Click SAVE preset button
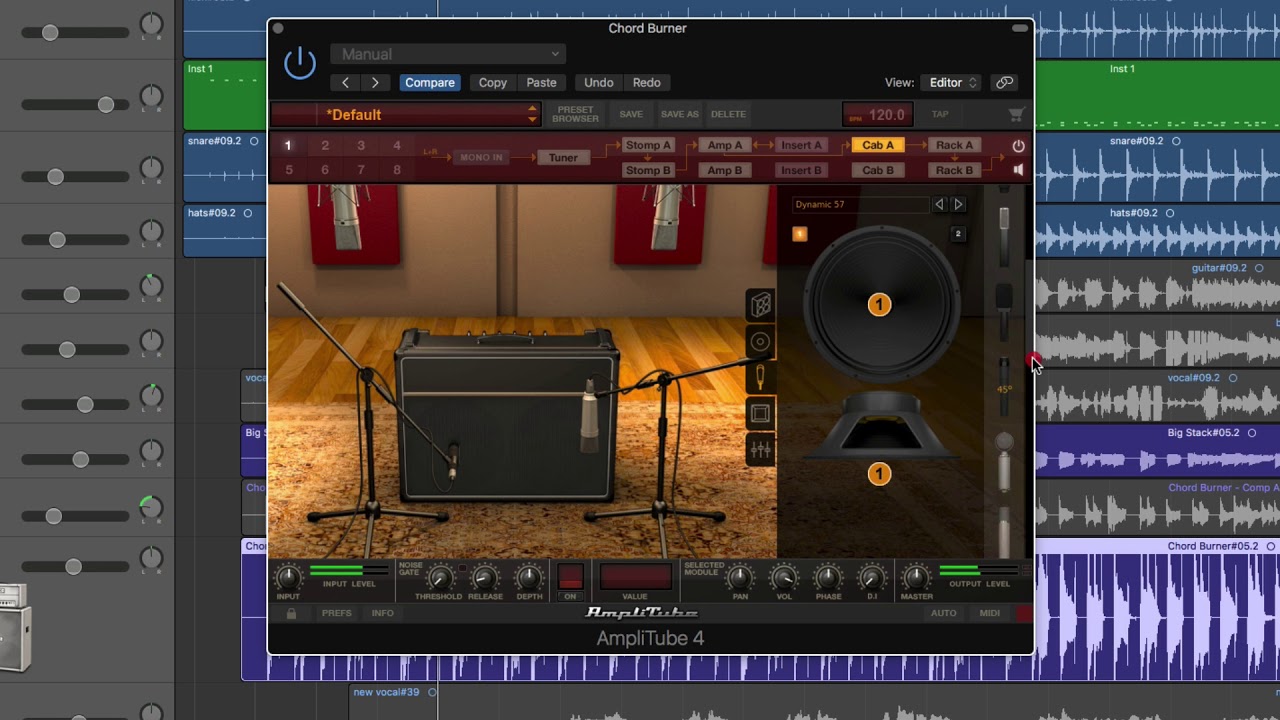The image size is (1280, 720). pos(631,114)
